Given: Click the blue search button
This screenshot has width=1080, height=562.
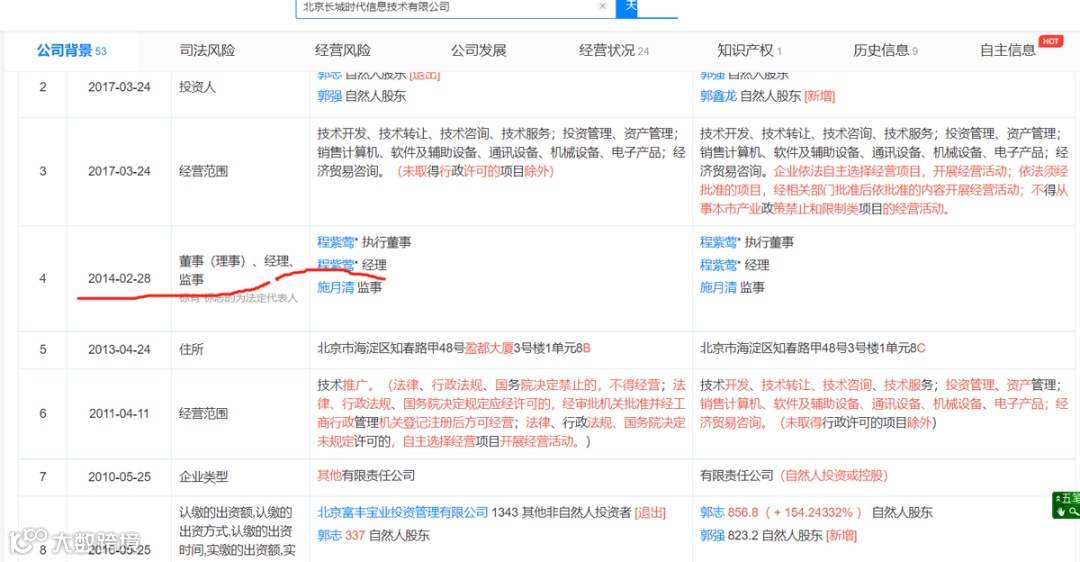Looking at the screenshot, I should point(626,7).
